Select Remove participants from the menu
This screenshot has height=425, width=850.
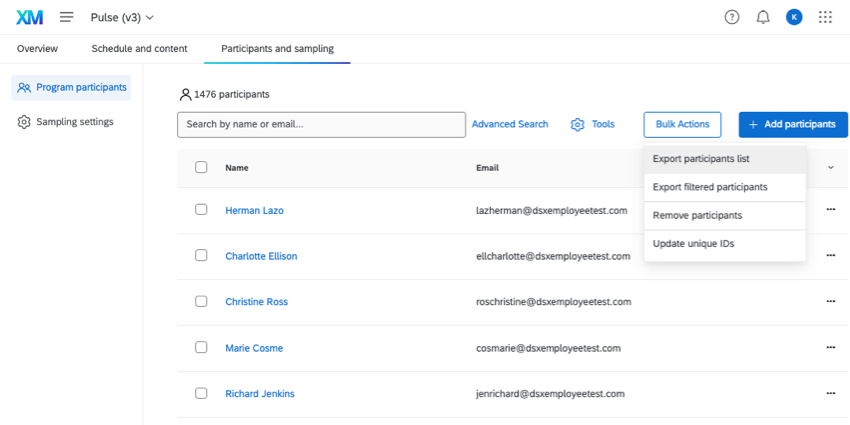click(x=697, y=215)
